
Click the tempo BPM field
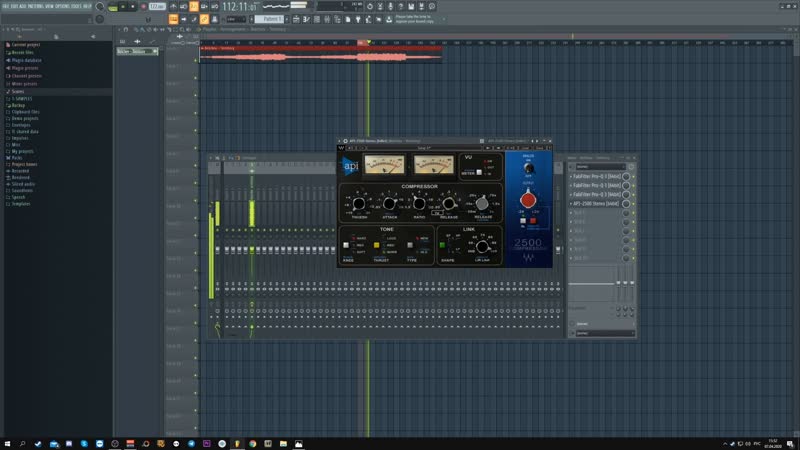157,7
